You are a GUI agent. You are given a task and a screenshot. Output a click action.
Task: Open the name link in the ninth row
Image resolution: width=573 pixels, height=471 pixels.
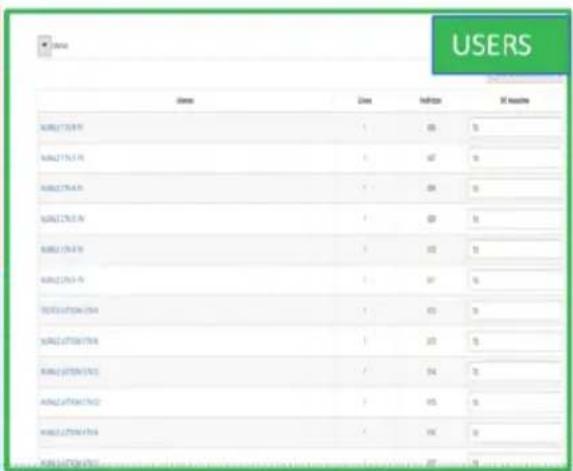(70, 372)
